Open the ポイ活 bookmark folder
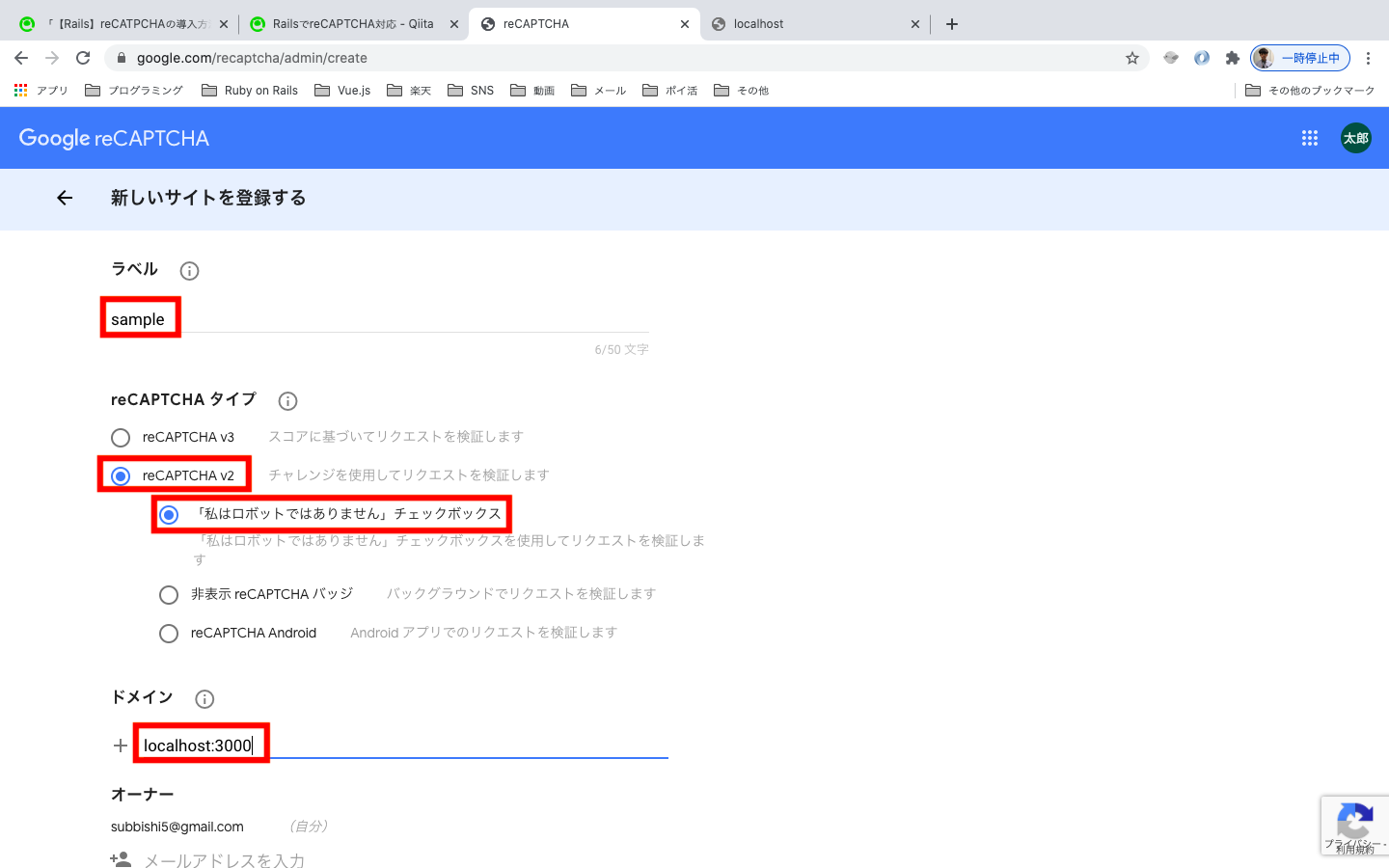 pyautogui.click(x=670, y=91)
